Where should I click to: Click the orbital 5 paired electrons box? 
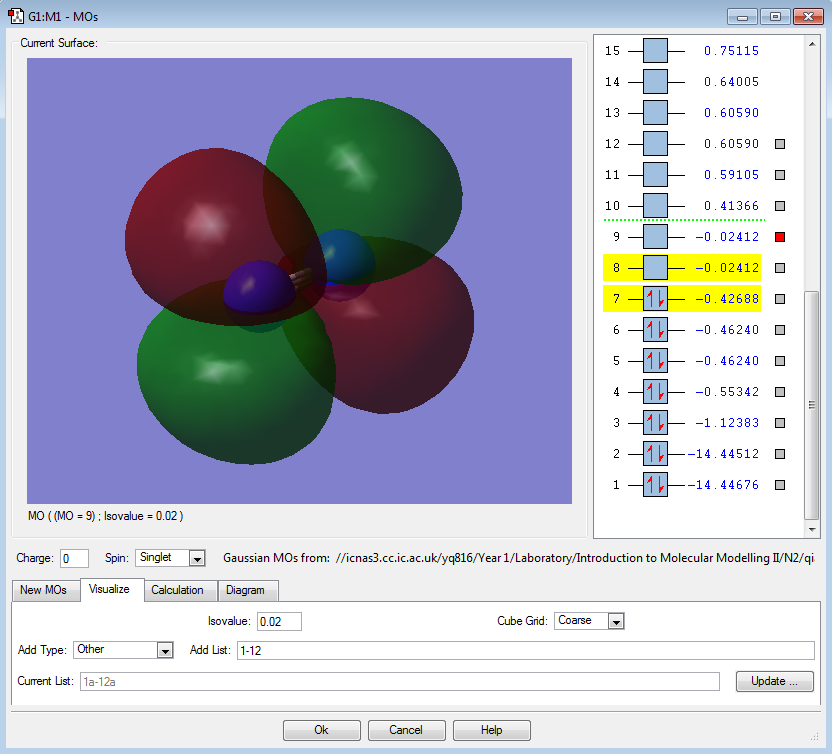click(655, 361)
